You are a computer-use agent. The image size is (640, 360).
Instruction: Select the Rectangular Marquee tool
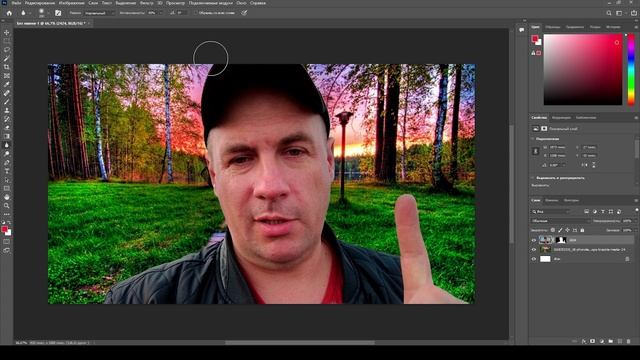pos(7,41)
